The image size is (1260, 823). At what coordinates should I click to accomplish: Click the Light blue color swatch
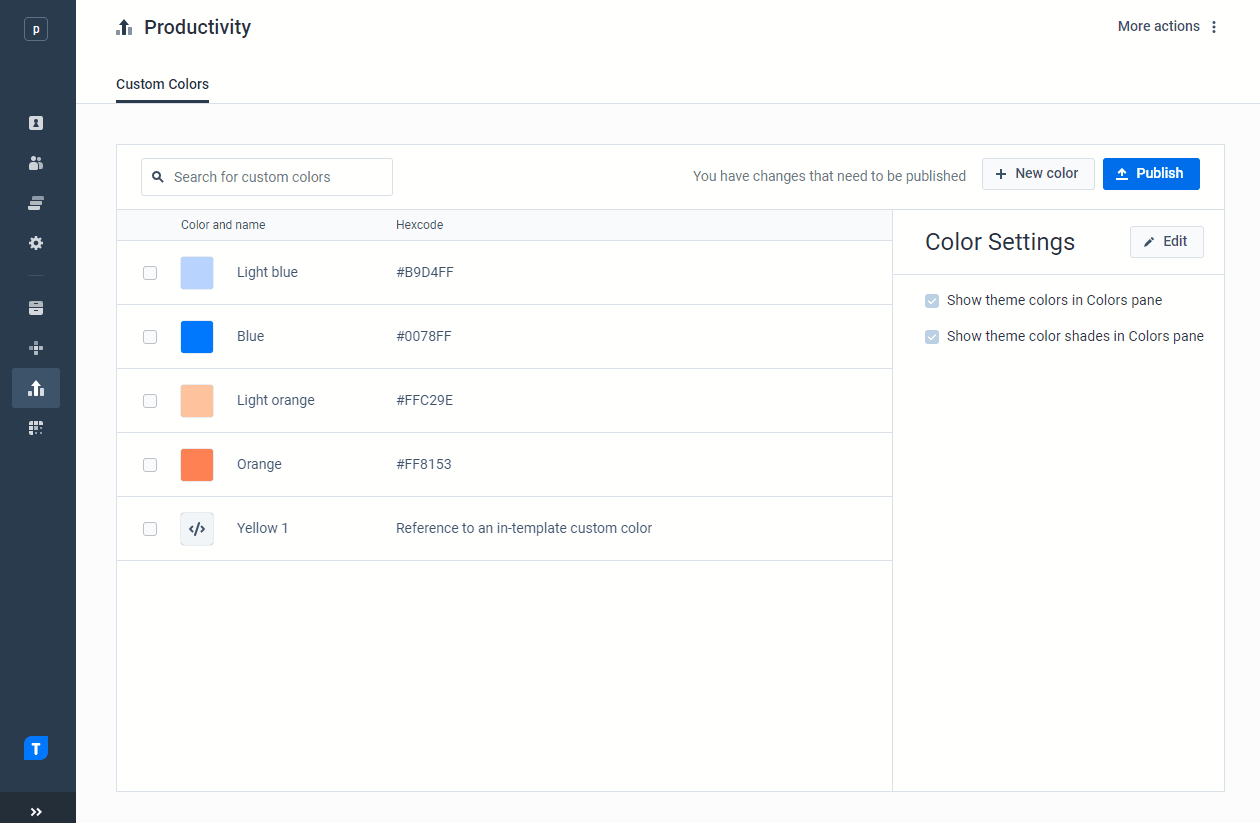[197, 273]
